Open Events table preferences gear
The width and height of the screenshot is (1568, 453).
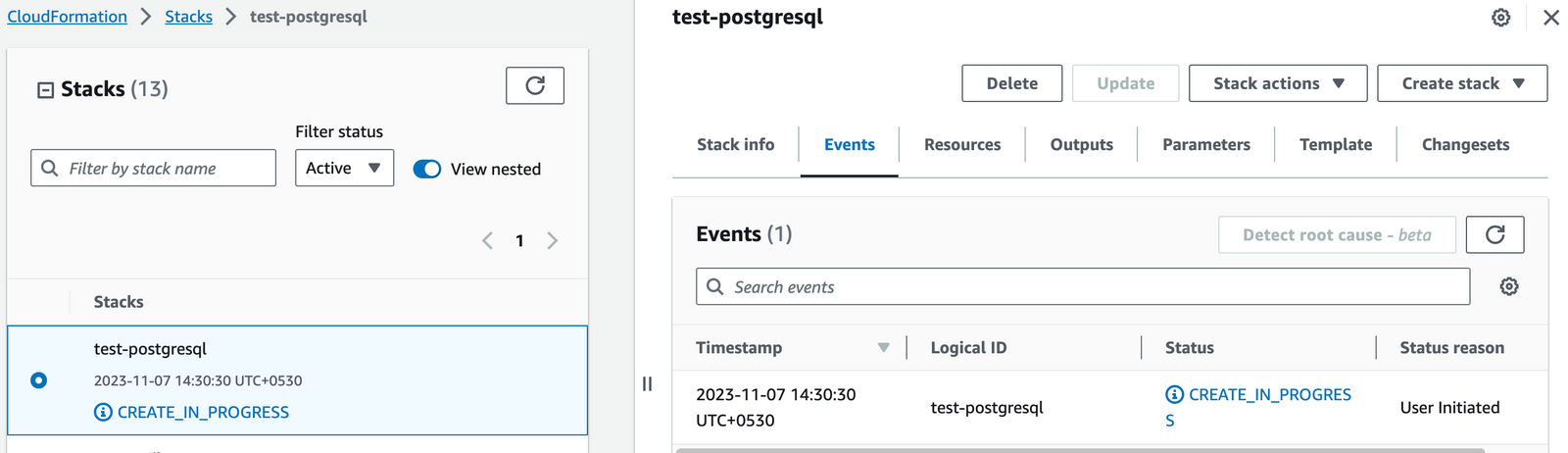pos(1509,286)
